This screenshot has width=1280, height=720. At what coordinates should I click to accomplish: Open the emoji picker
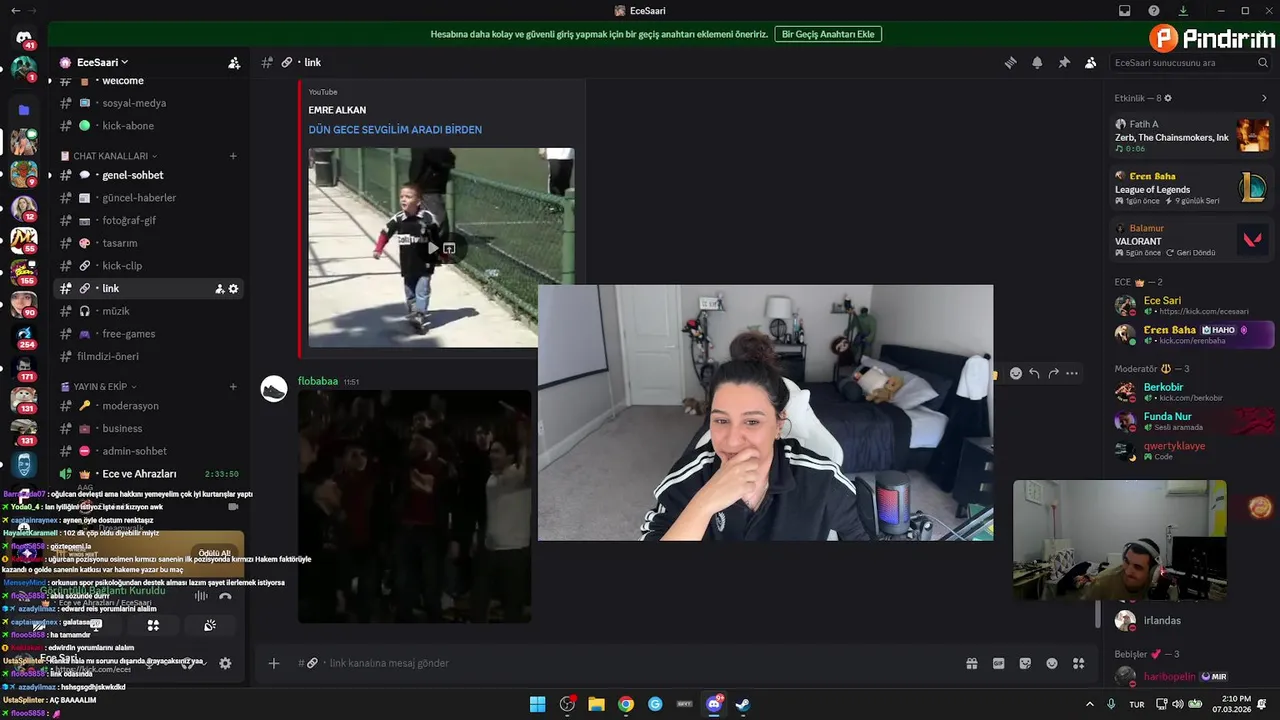click(x=1052, y=663)
